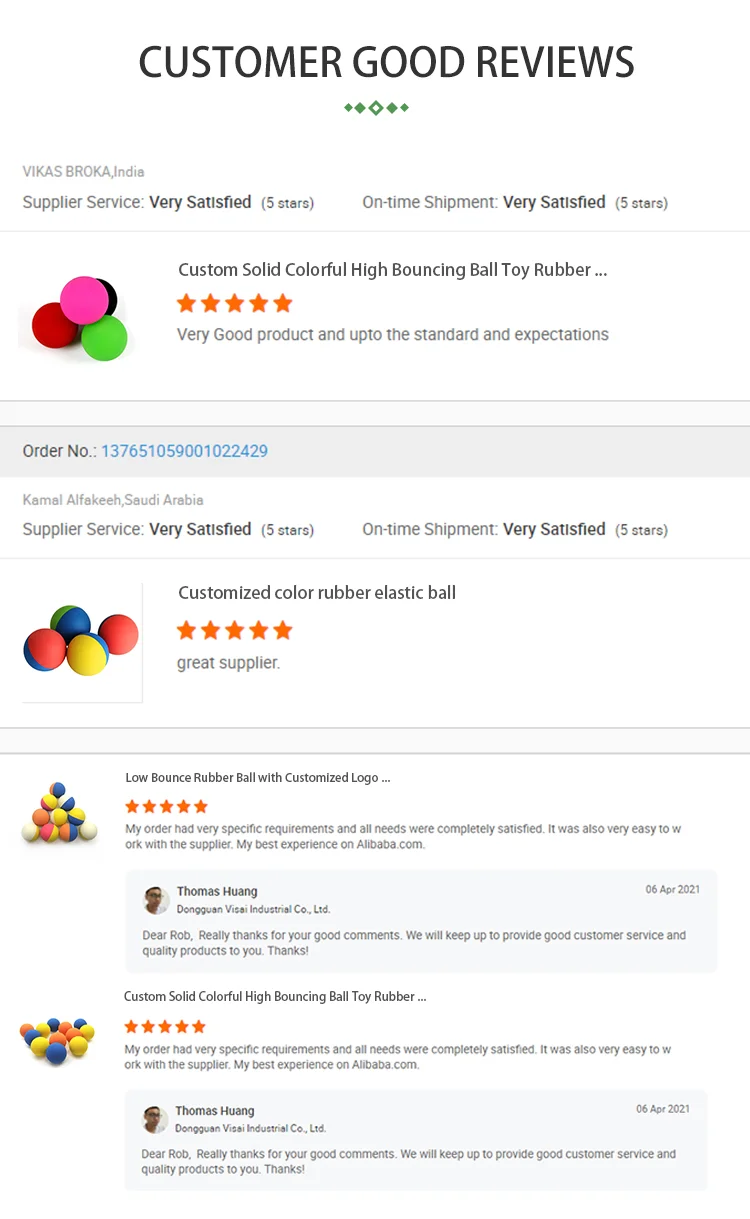Click the "great supplier." review text
This screenshot has width=750, height=1219.
(228, 663)
